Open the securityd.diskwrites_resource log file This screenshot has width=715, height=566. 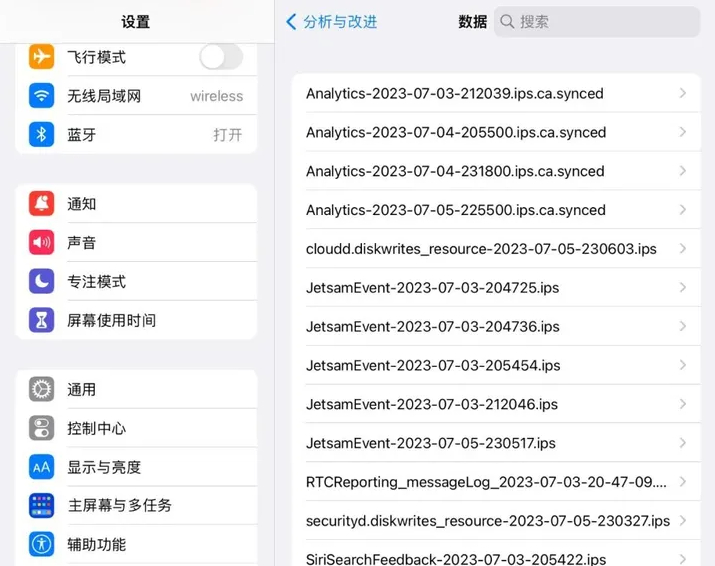point(487,521)
